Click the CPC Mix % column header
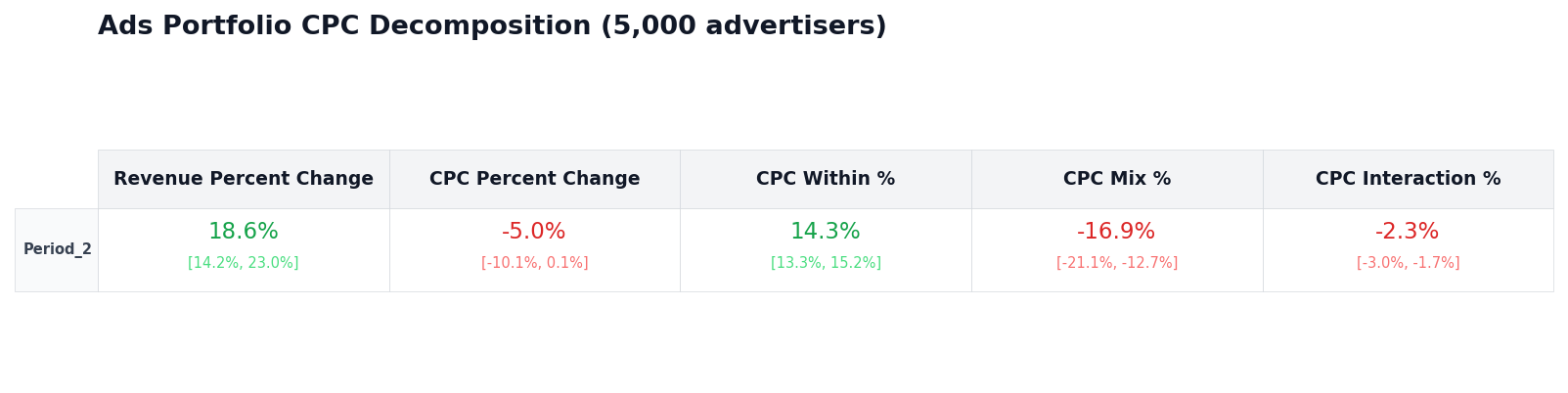The width and height of the screenshot is (1568, 393). (1116, 179)
